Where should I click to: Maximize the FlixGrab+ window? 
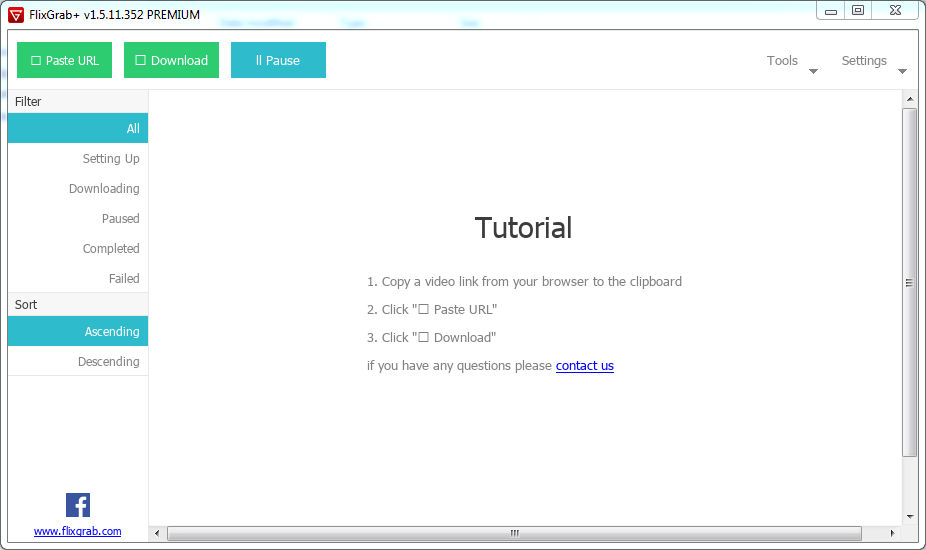[858, 11]
